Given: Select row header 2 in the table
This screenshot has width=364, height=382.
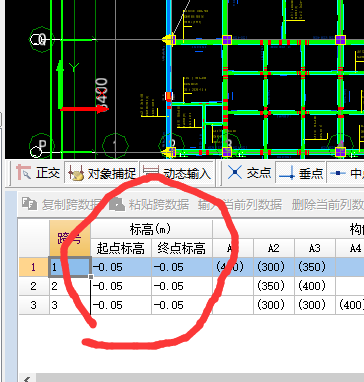Looking at the screenshot, I should [34, 286].
